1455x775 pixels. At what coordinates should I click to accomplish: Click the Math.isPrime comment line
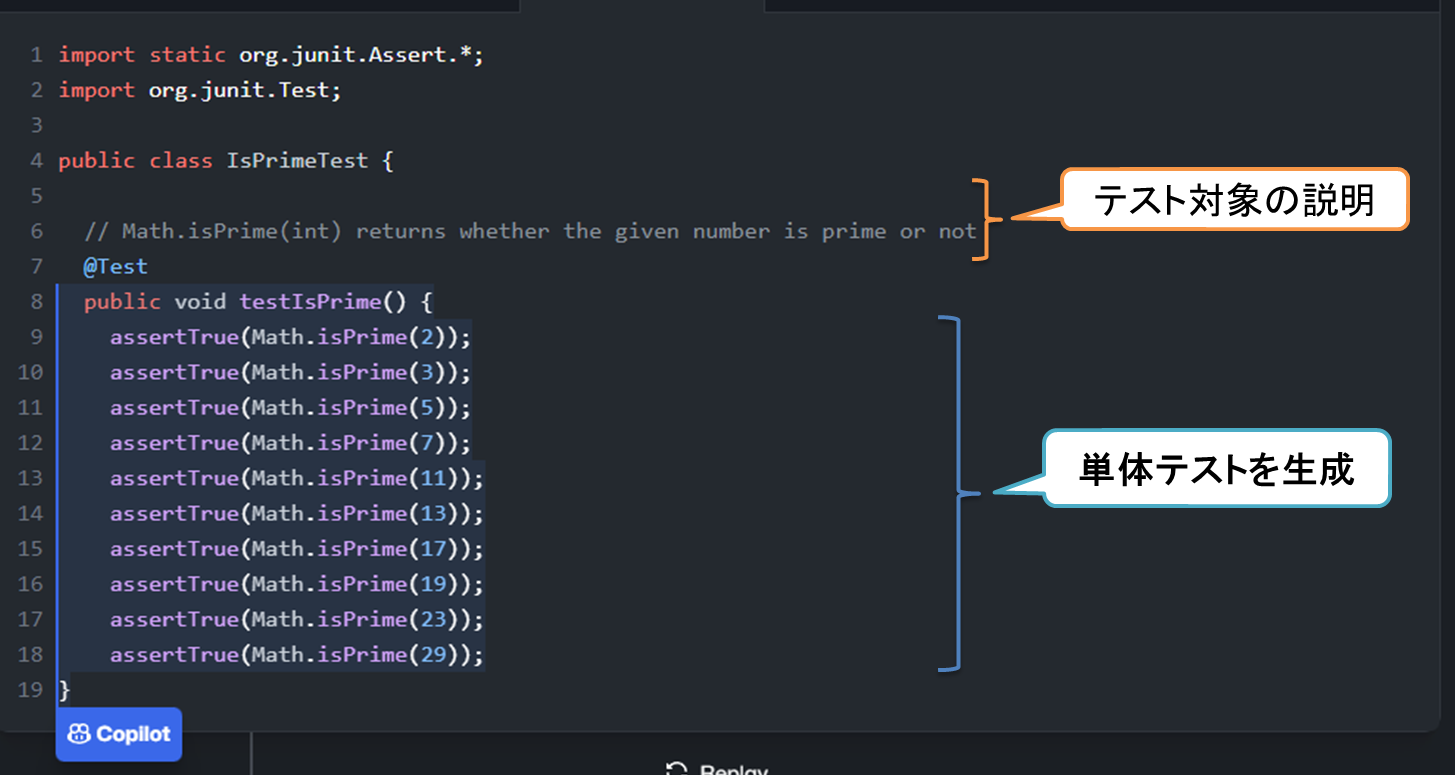(x=530, y=232)
